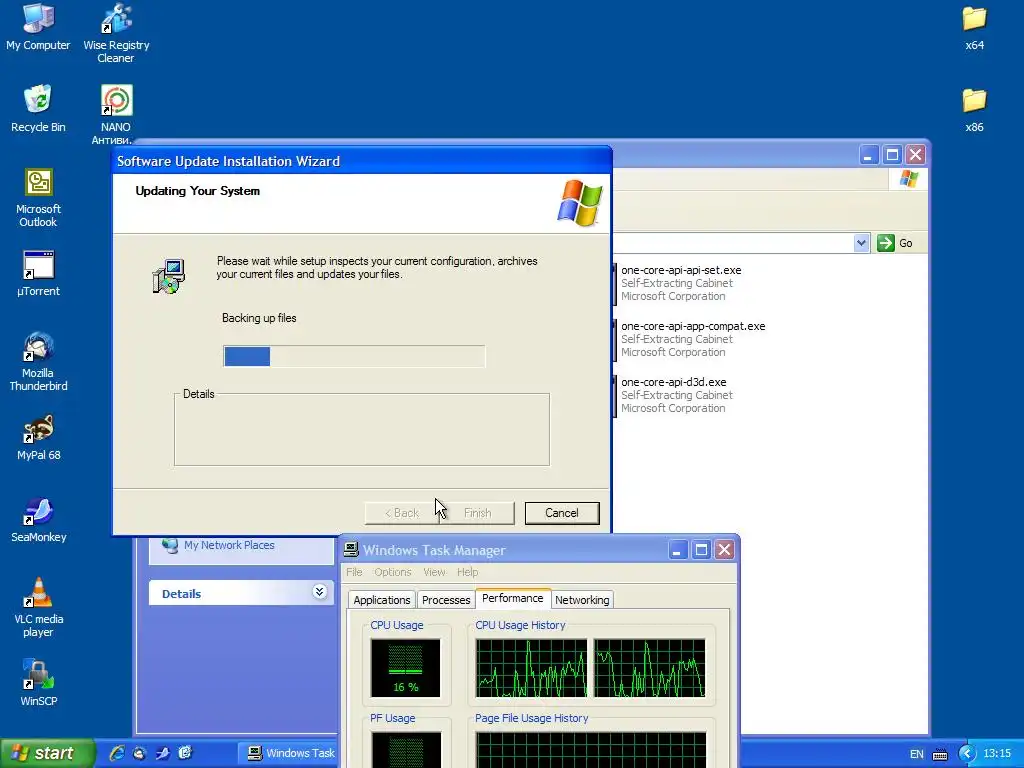Image resolution: width=1024 pixels, height=768 pixels.
Task: Click the disabled Finish button
Action: click(477, 513)
